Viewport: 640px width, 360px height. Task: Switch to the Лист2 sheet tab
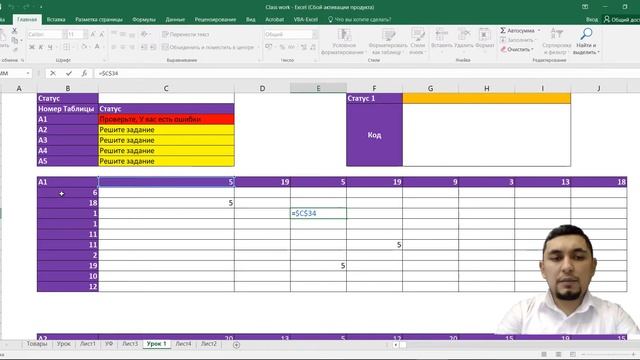(209, 344)
